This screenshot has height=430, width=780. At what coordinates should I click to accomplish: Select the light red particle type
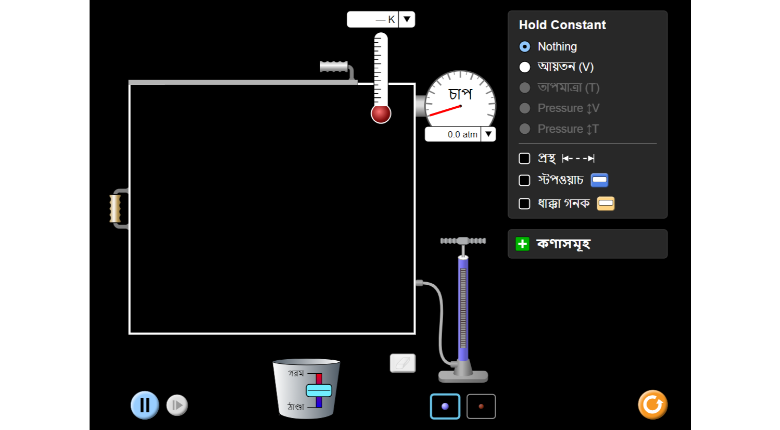click(481, 406)
